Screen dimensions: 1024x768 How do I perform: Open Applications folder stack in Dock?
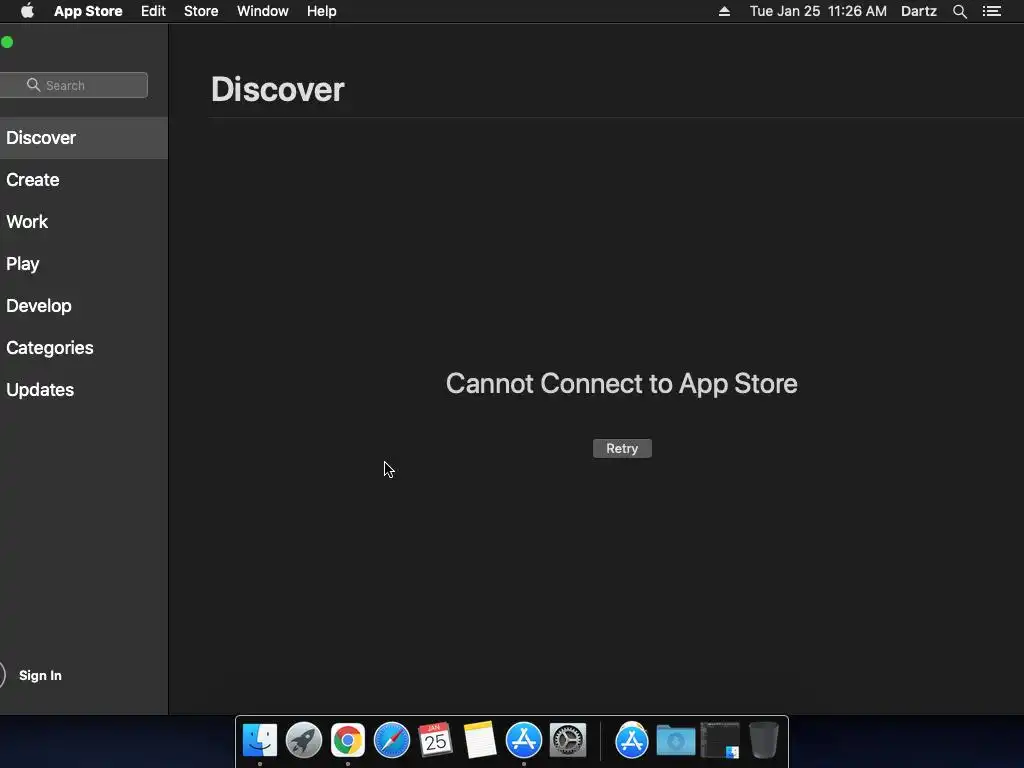(632, 741)
